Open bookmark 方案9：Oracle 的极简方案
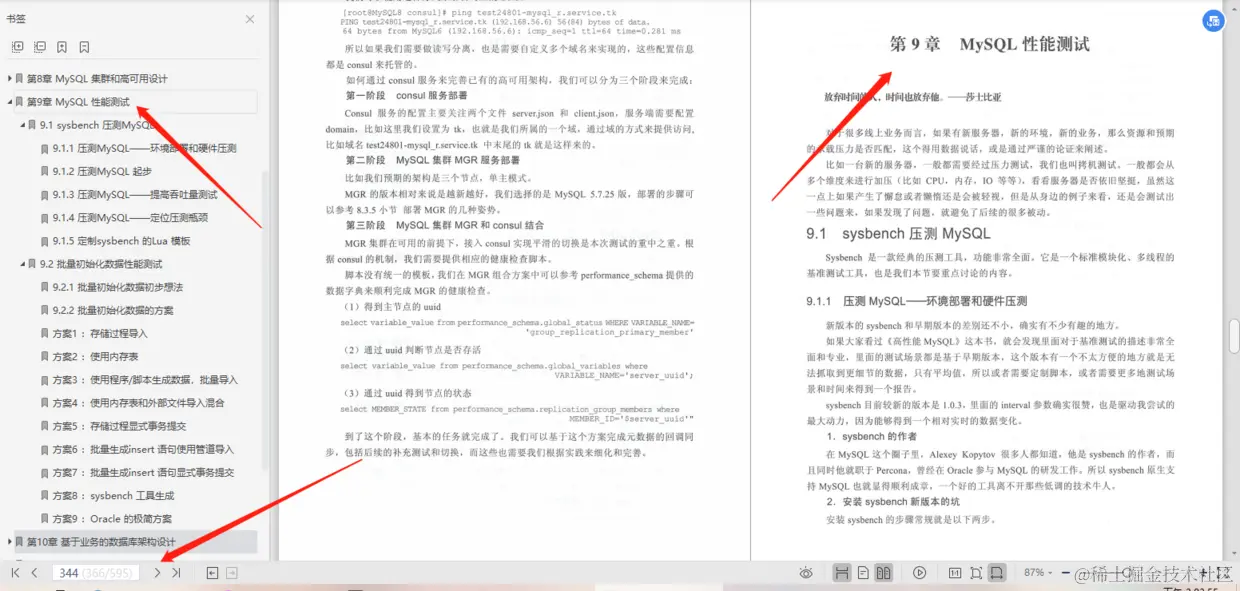The width and height of the screenshot is (1240, 591). click(112, 519)
